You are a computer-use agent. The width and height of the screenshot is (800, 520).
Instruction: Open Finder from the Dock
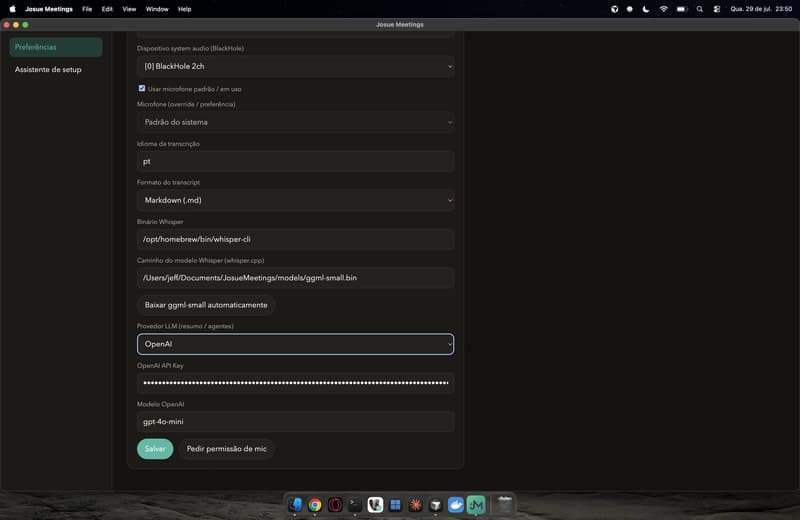pyautogui.click(x=295, y=505)
